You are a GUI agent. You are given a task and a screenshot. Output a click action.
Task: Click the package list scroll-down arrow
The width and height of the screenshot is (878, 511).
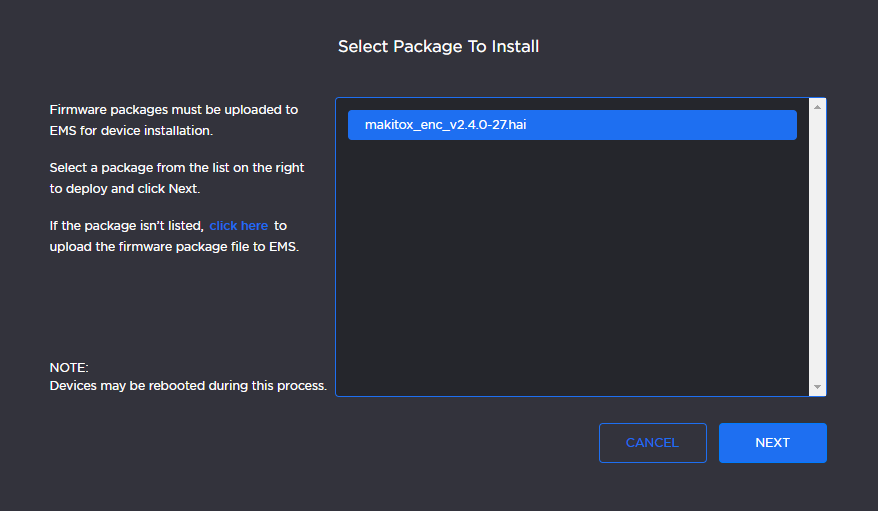click(x=817, y=387)
